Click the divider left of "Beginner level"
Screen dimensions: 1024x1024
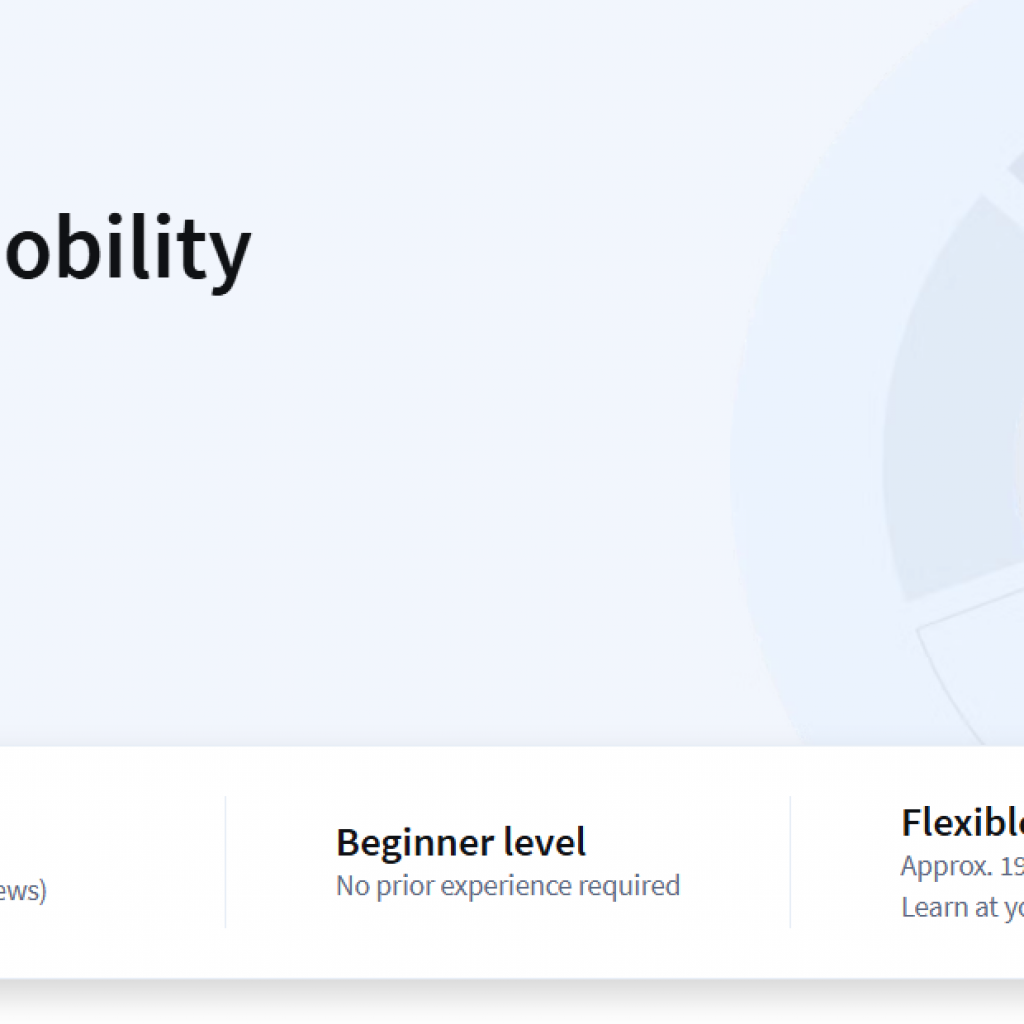[x=225, y=861]
